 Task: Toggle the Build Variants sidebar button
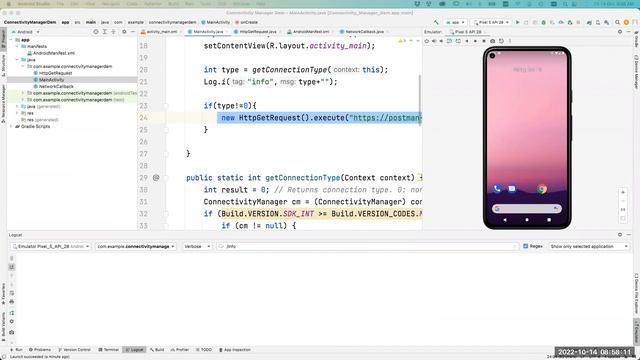3,327
